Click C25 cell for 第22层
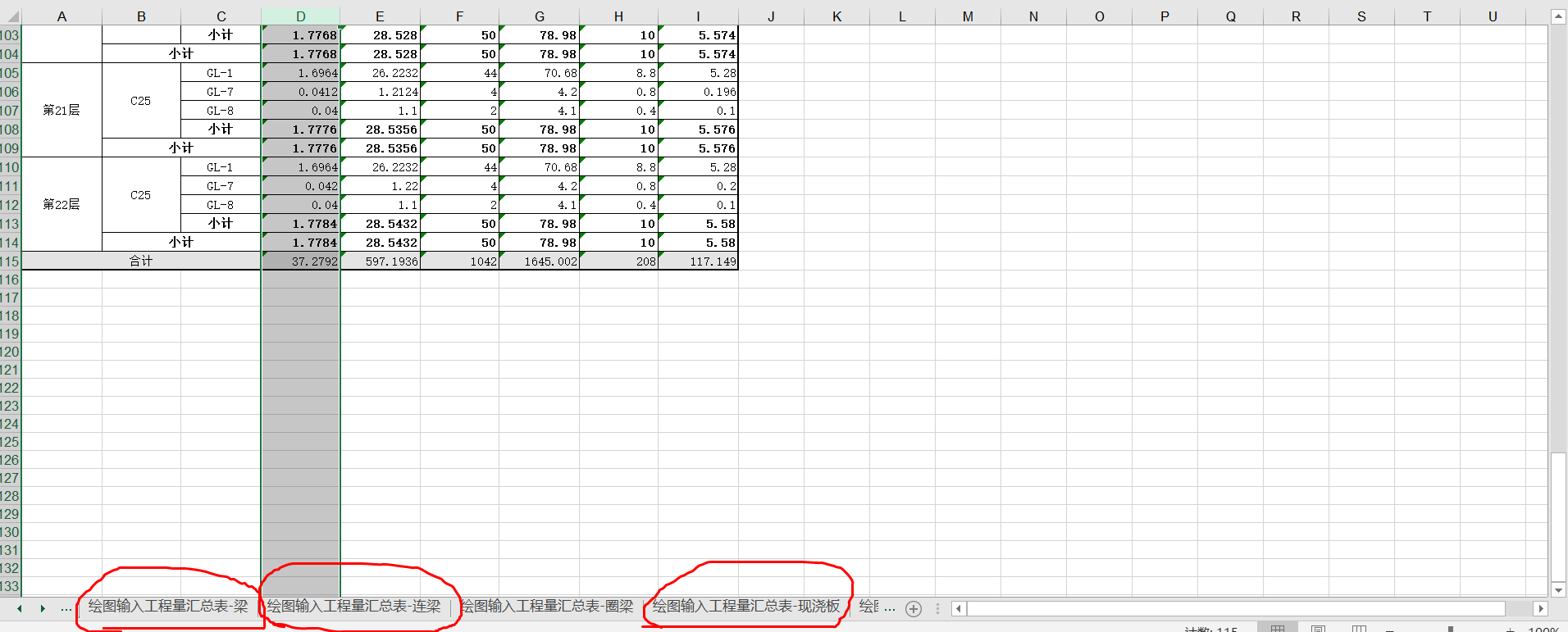1568x632 pixels. tap(141, 195)
